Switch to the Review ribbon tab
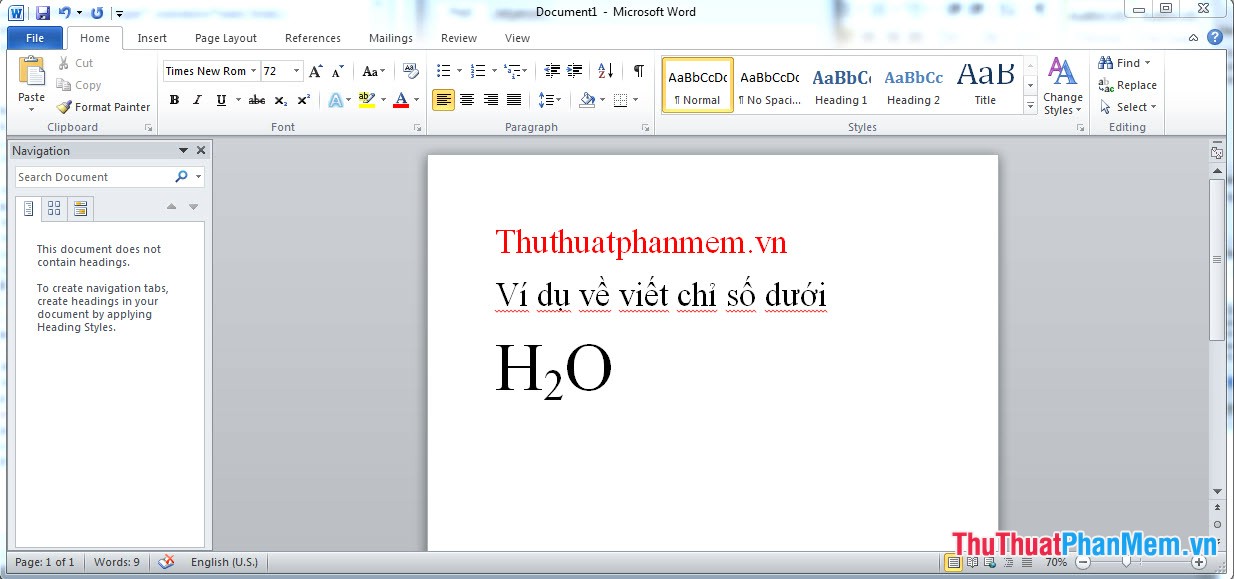 [x=458, y=38]
